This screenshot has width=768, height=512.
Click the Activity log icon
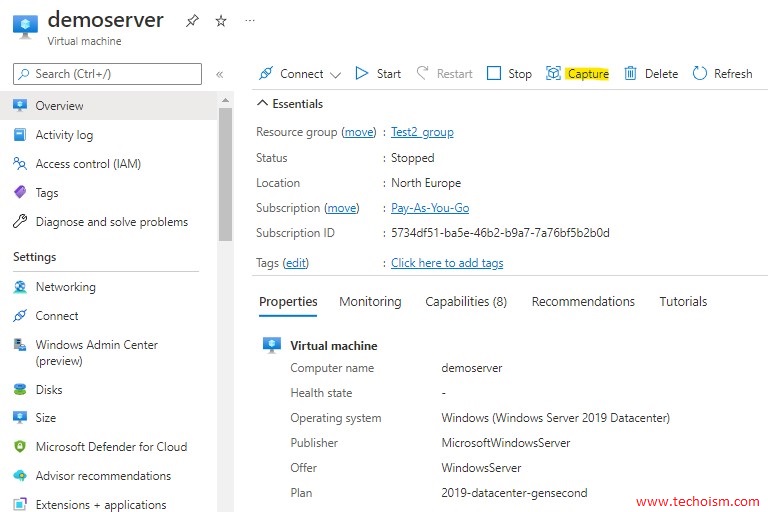(x=20, y=135)
